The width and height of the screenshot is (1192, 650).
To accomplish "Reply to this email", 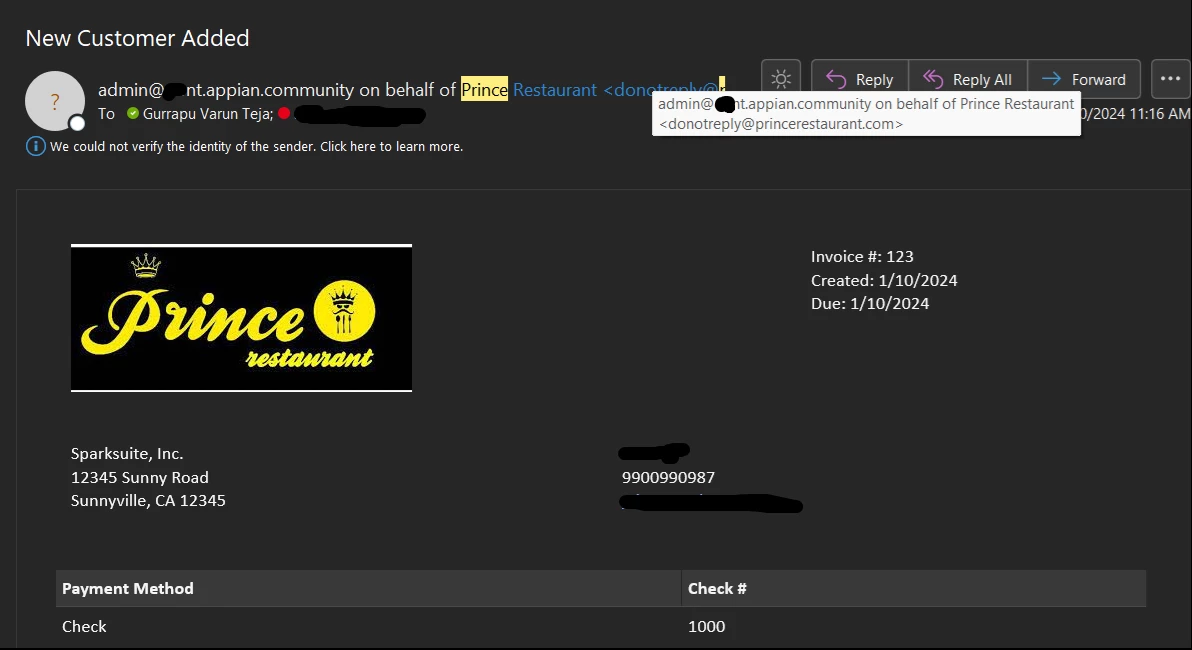I will pyautogui.click(x=860, y=79).
